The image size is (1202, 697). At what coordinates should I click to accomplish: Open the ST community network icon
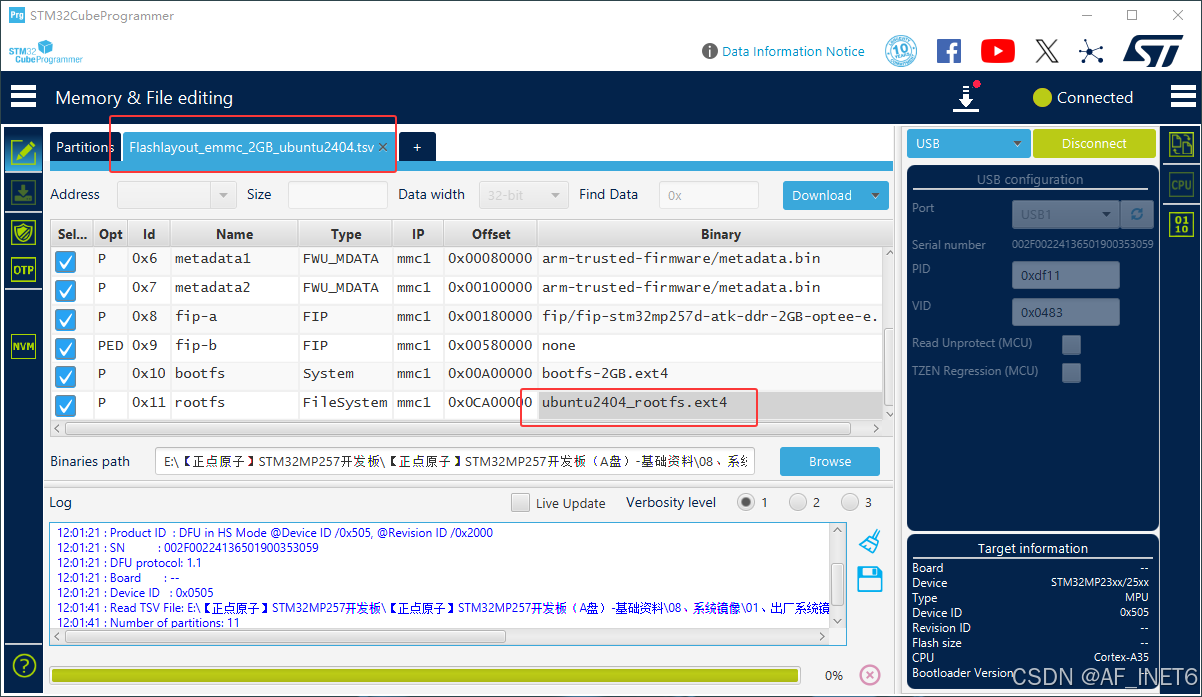point(1091,51)
